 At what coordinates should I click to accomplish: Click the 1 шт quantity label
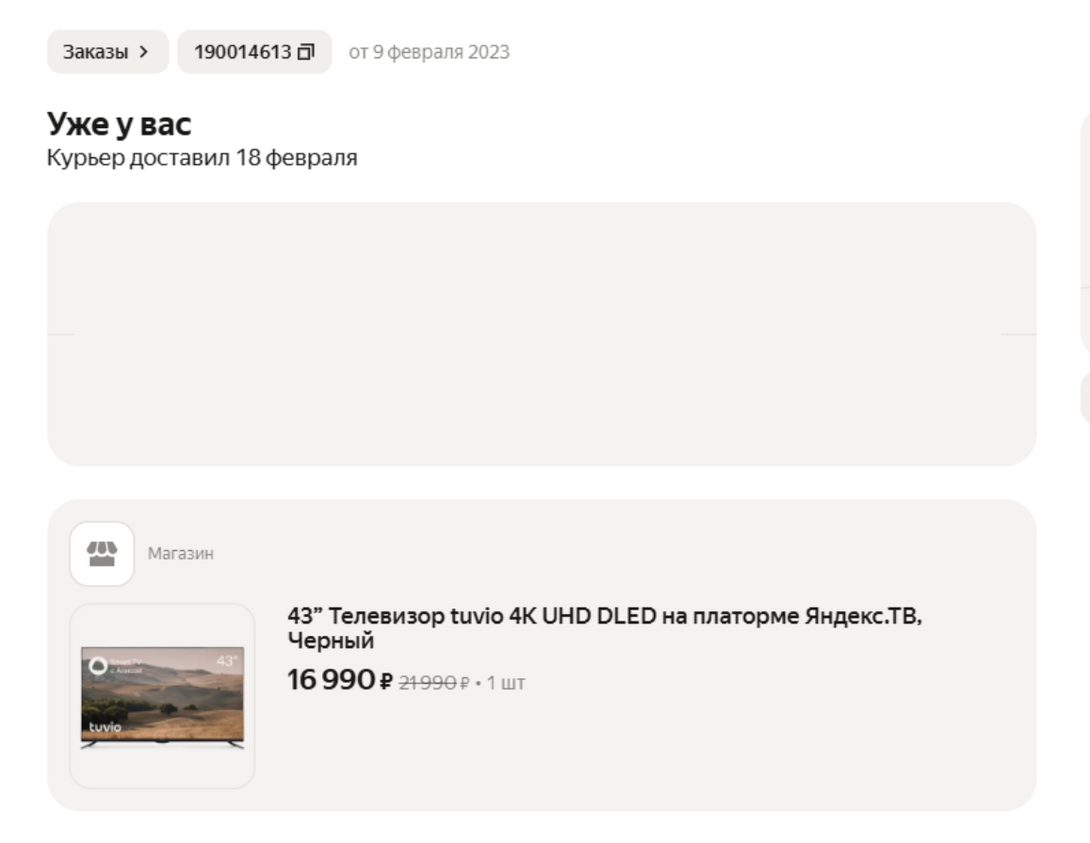tap(505, 683)
